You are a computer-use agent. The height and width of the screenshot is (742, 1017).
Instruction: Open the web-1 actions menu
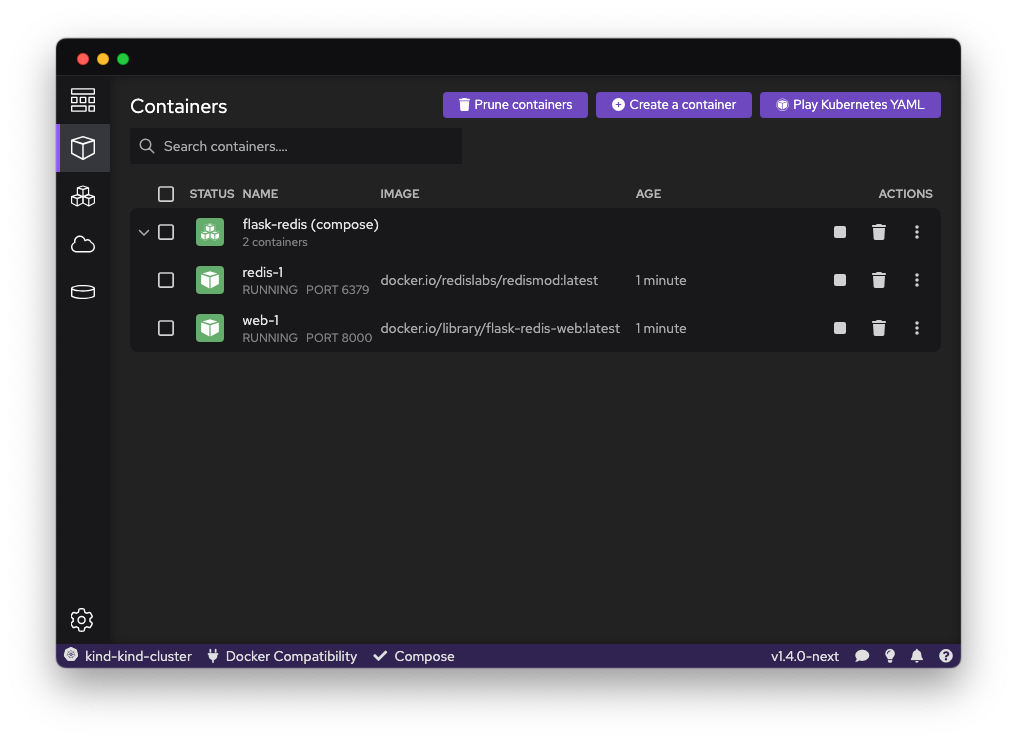pyautogui.click(x=917, y=328)
